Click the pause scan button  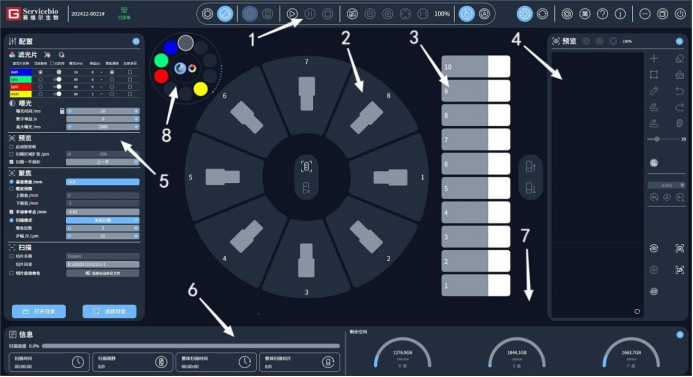pos(310,14)
